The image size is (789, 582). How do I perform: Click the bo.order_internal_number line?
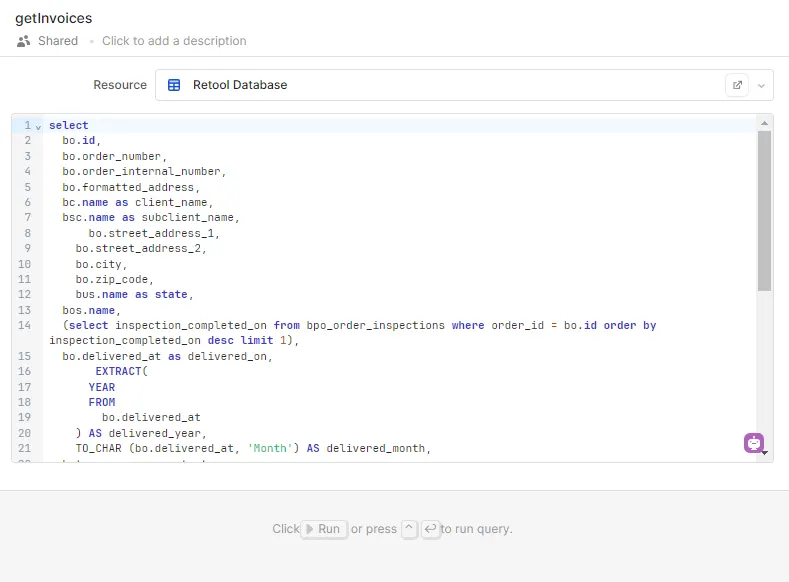[144, 172]
